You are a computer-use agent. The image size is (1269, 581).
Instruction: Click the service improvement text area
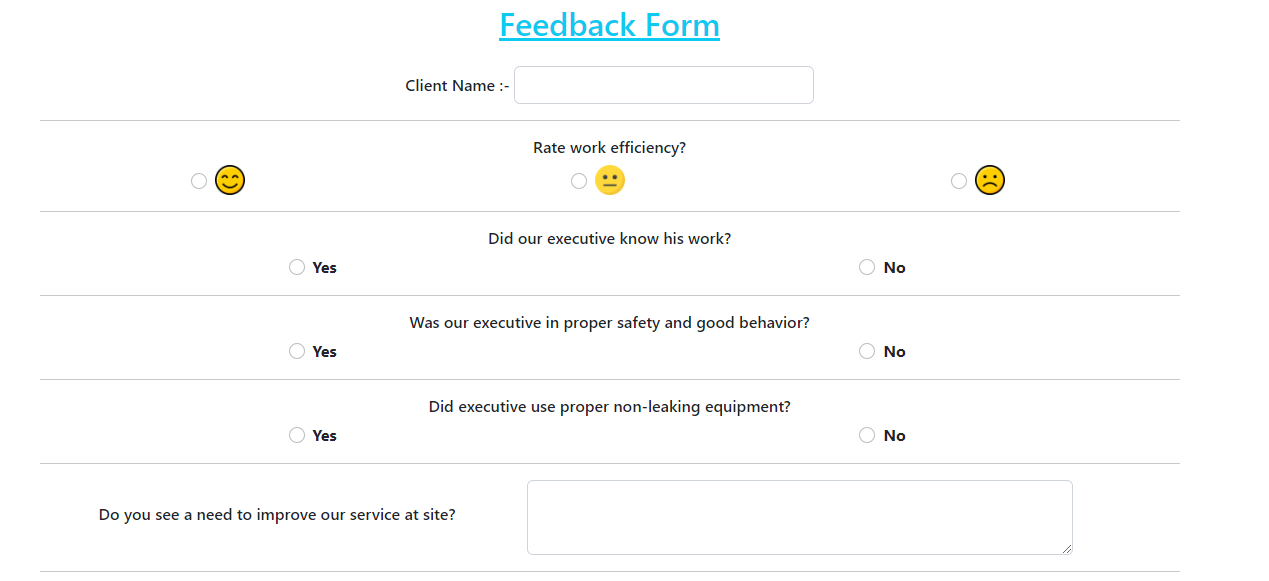coord(799,517)
